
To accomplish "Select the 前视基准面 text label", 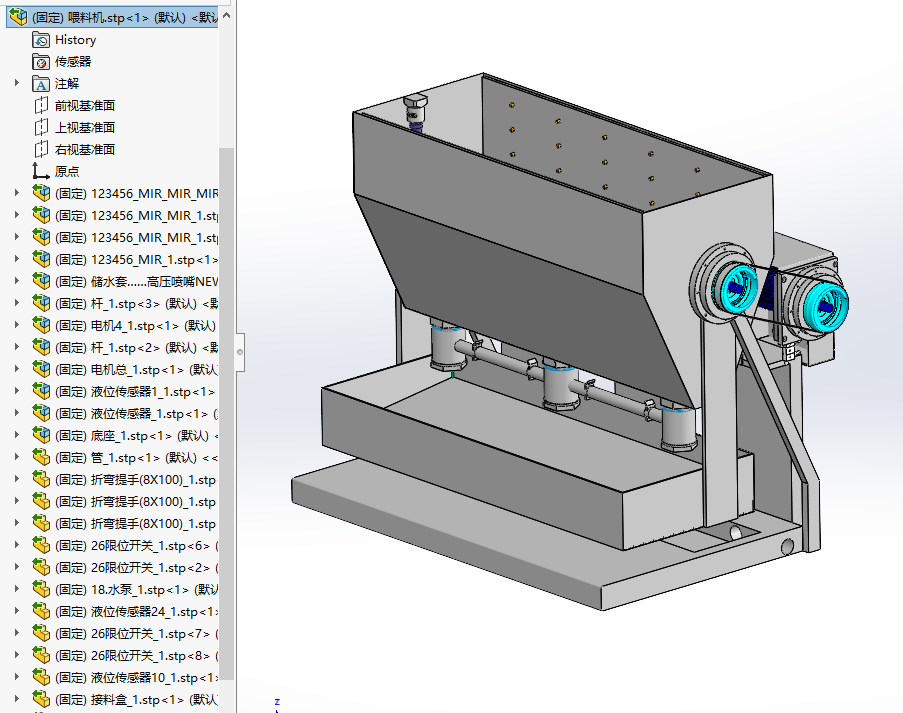I will pos(85,105).
